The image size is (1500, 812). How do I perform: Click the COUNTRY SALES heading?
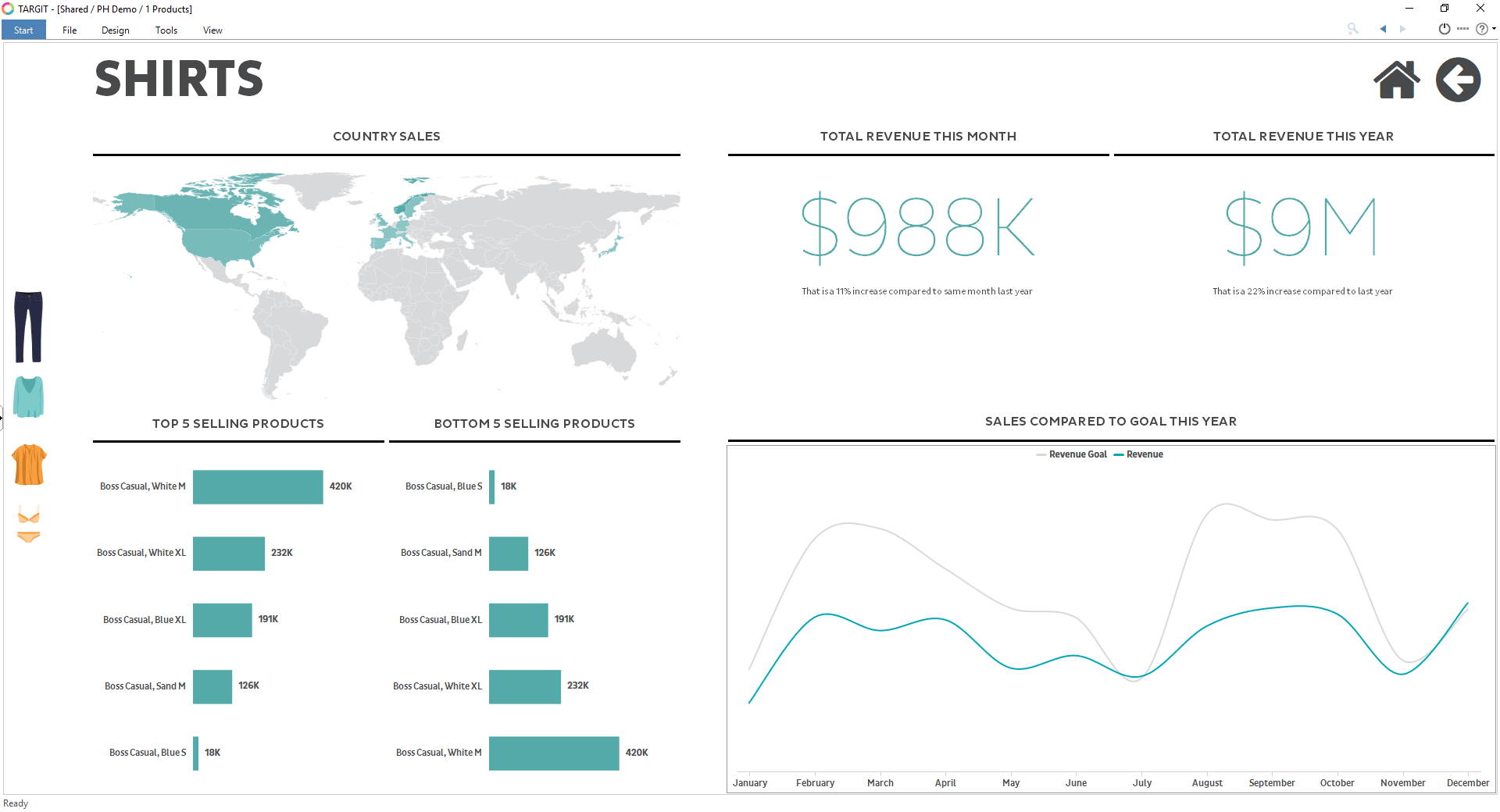[387, 137]
